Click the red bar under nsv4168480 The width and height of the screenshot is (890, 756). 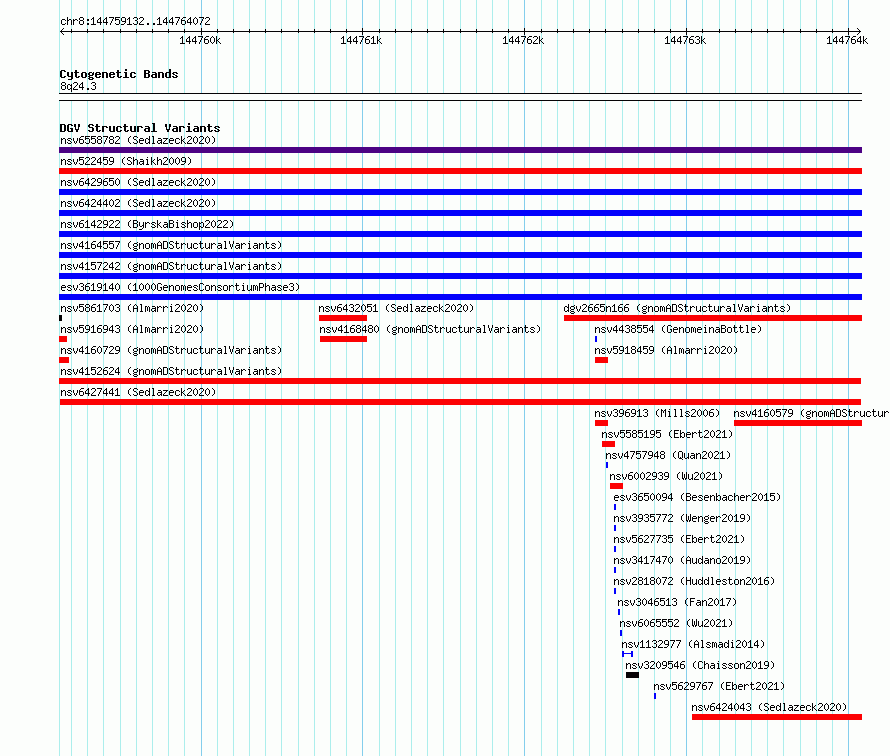point(343,339)
